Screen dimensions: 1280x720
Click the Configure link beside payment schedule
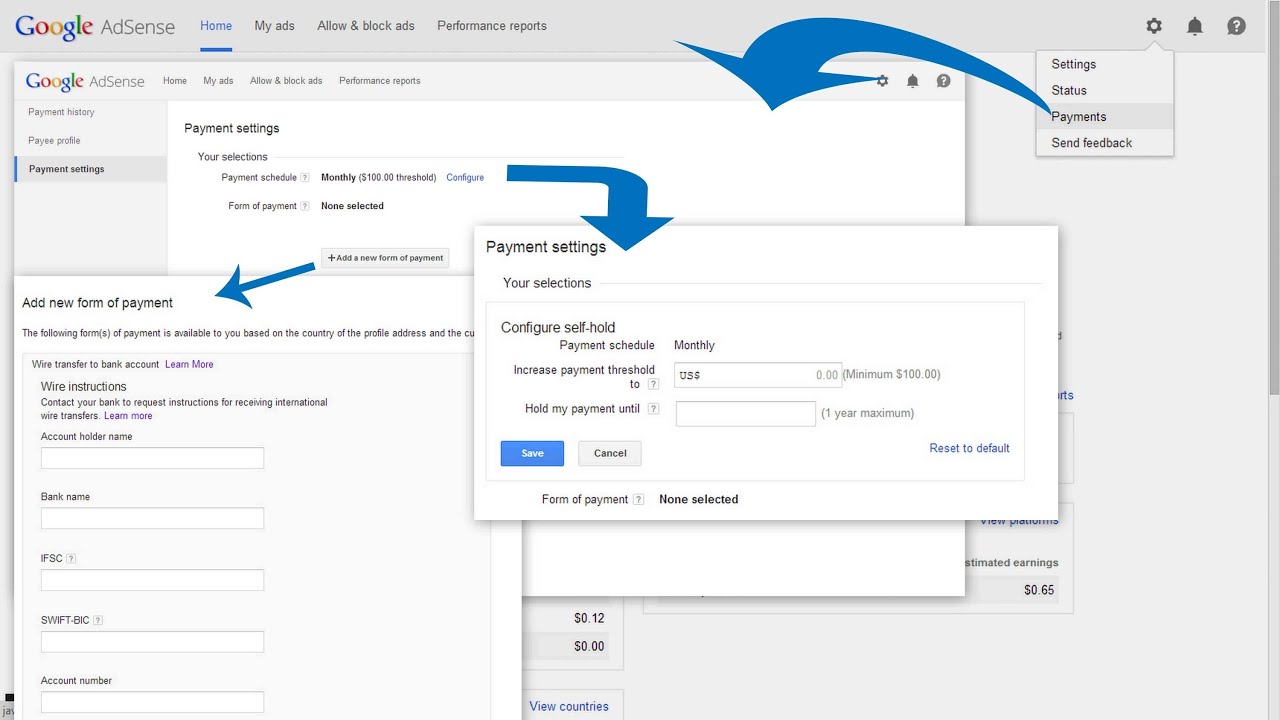tap(465, 178)
